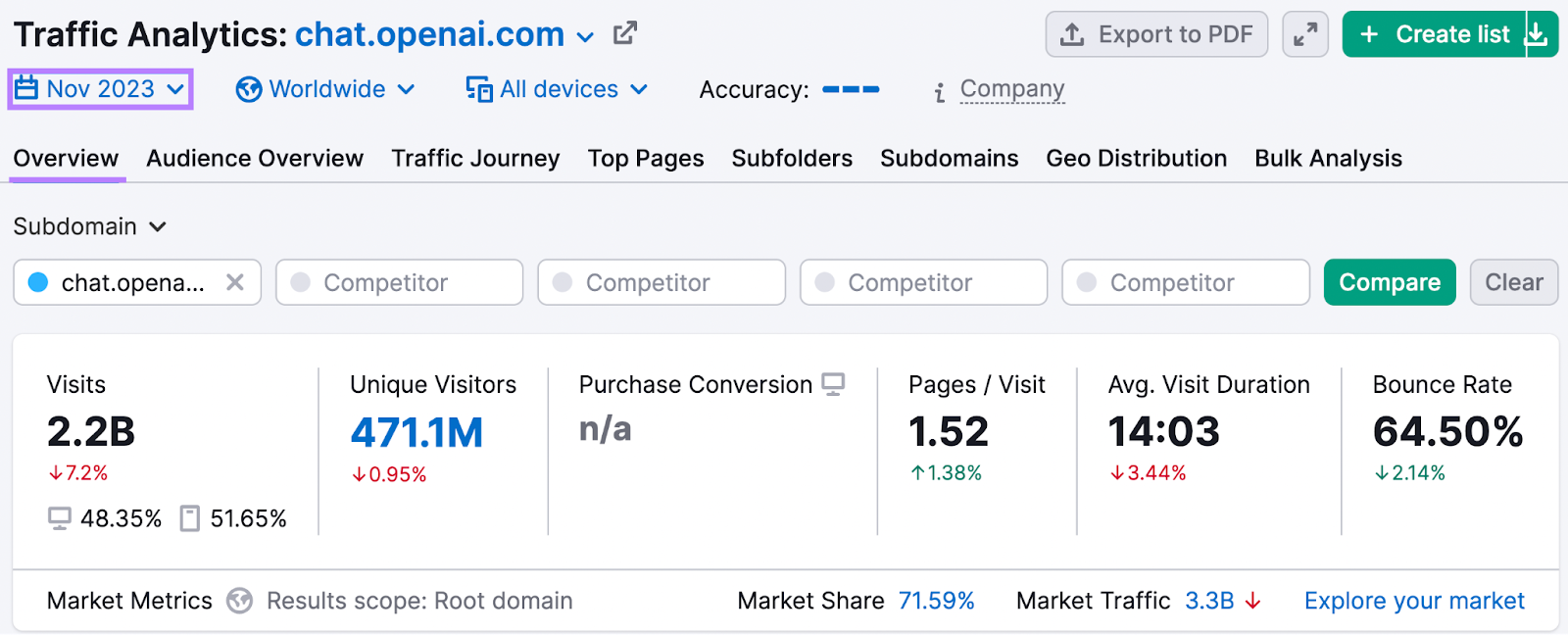
Task: Open chat.openai.com via the external link icon
Action: point(624,32)
